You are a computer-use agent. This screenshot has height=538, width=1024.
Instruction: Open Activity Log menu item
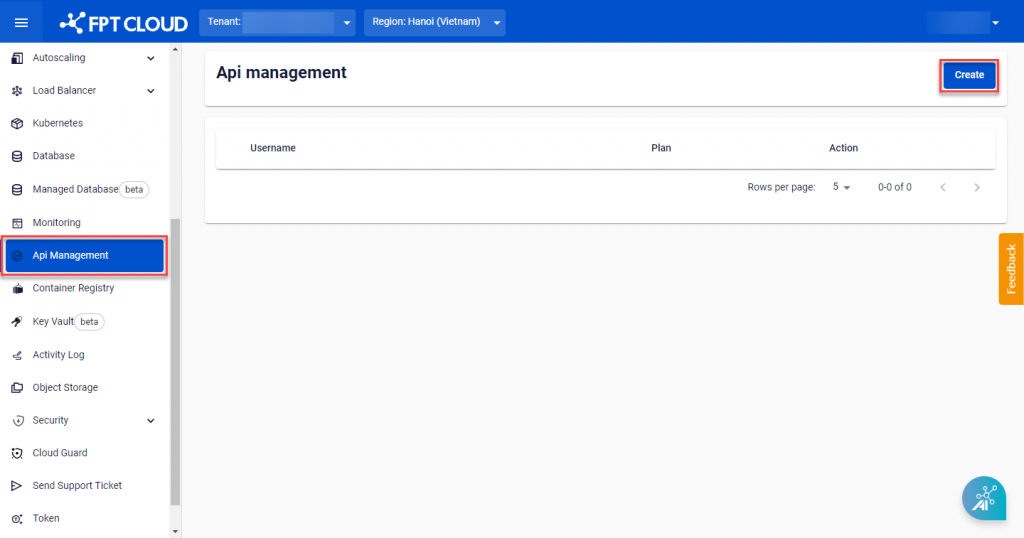(x=58, y=354)
